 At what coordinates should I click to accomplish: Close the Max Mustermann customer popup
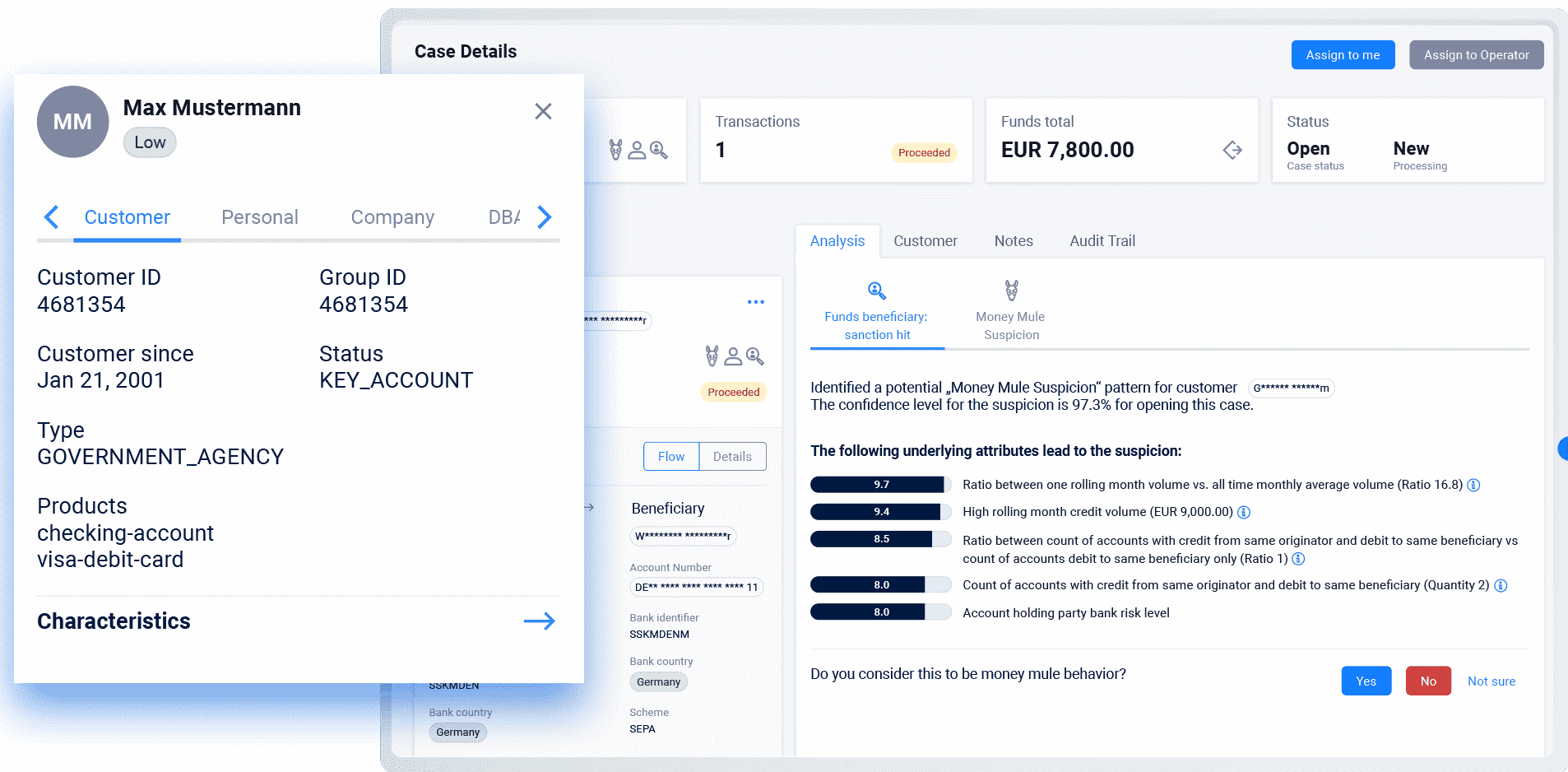[x=543, y=111]
